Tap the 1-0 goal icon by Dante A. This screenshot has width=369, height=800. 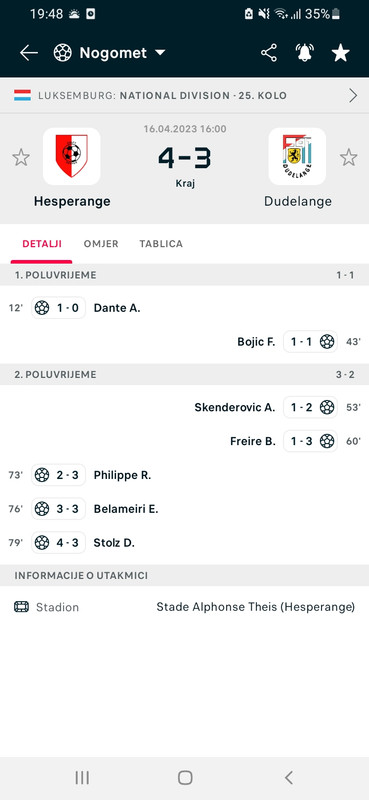pos(42,308)
